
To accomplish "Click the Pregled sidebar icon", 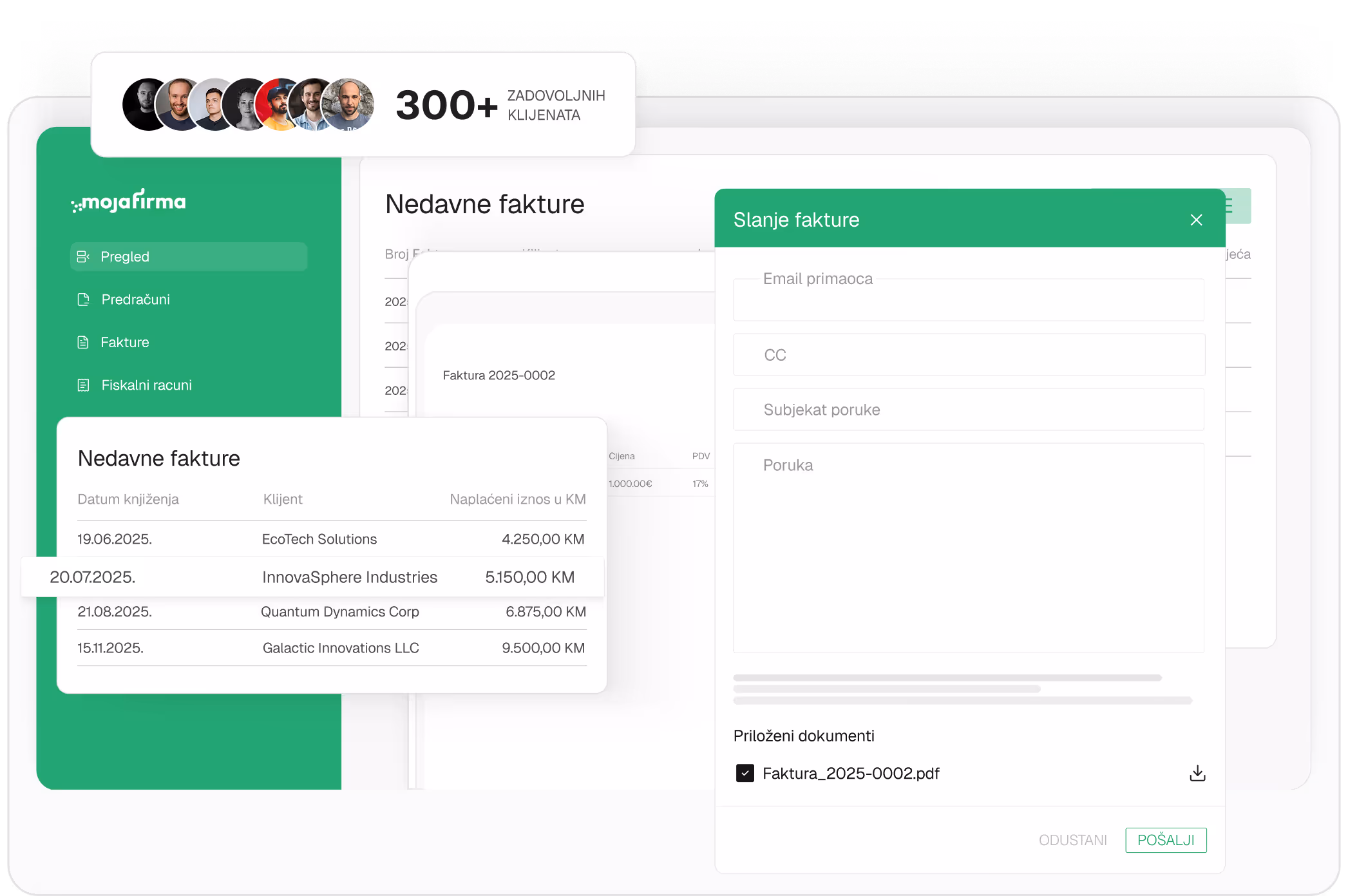I will 83,257.
